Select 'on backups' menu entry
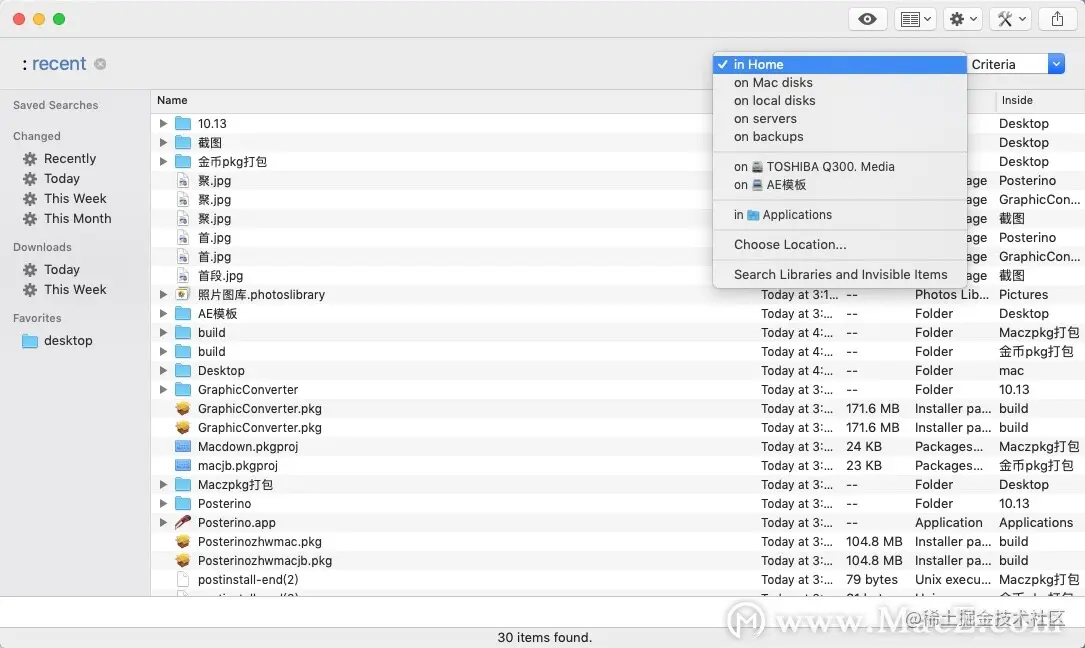The width and height of the screenshot is (1085, 648). (x=839, y=136)
